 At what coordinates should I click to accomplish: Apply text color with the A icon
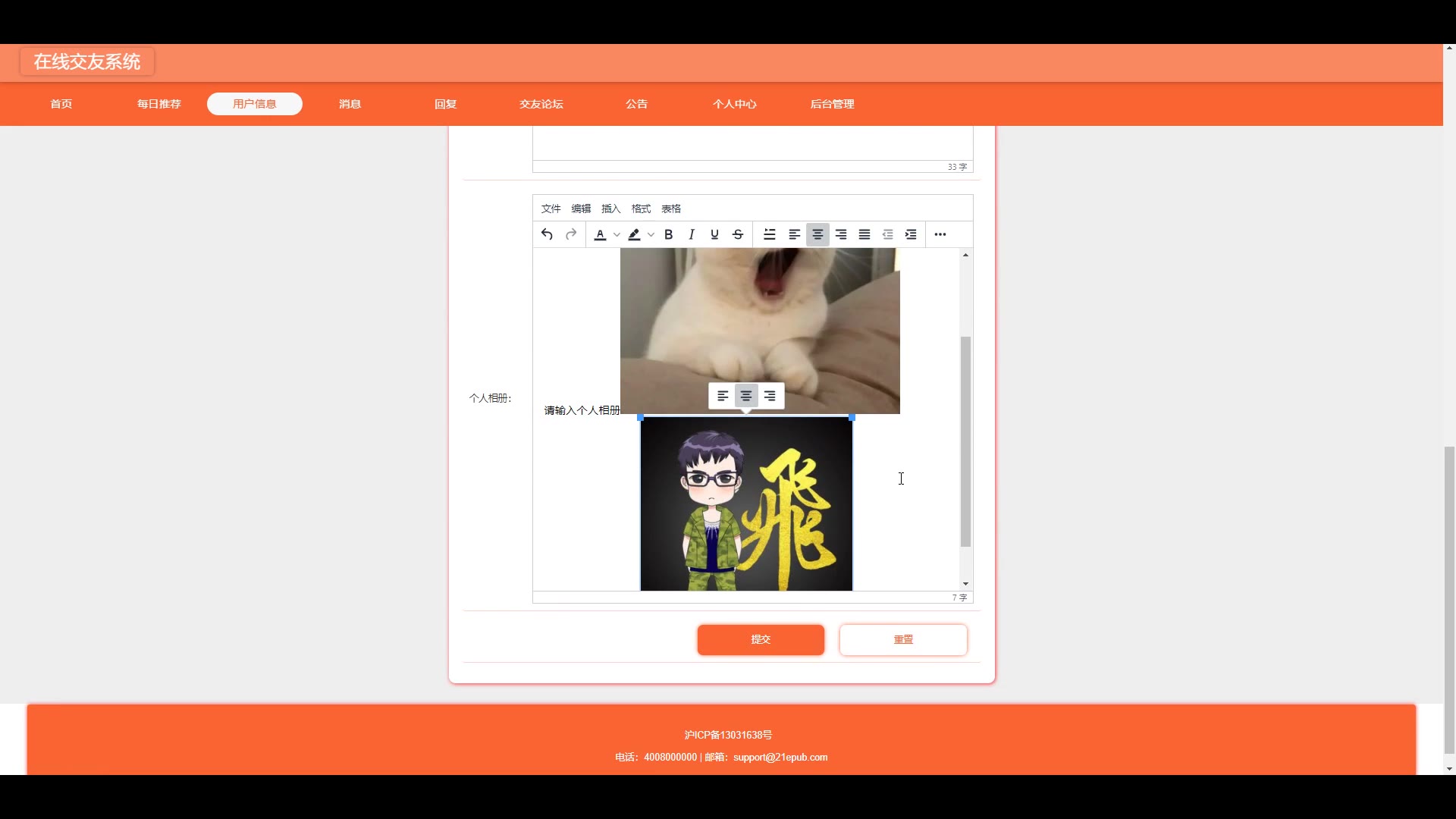[600, 234]
